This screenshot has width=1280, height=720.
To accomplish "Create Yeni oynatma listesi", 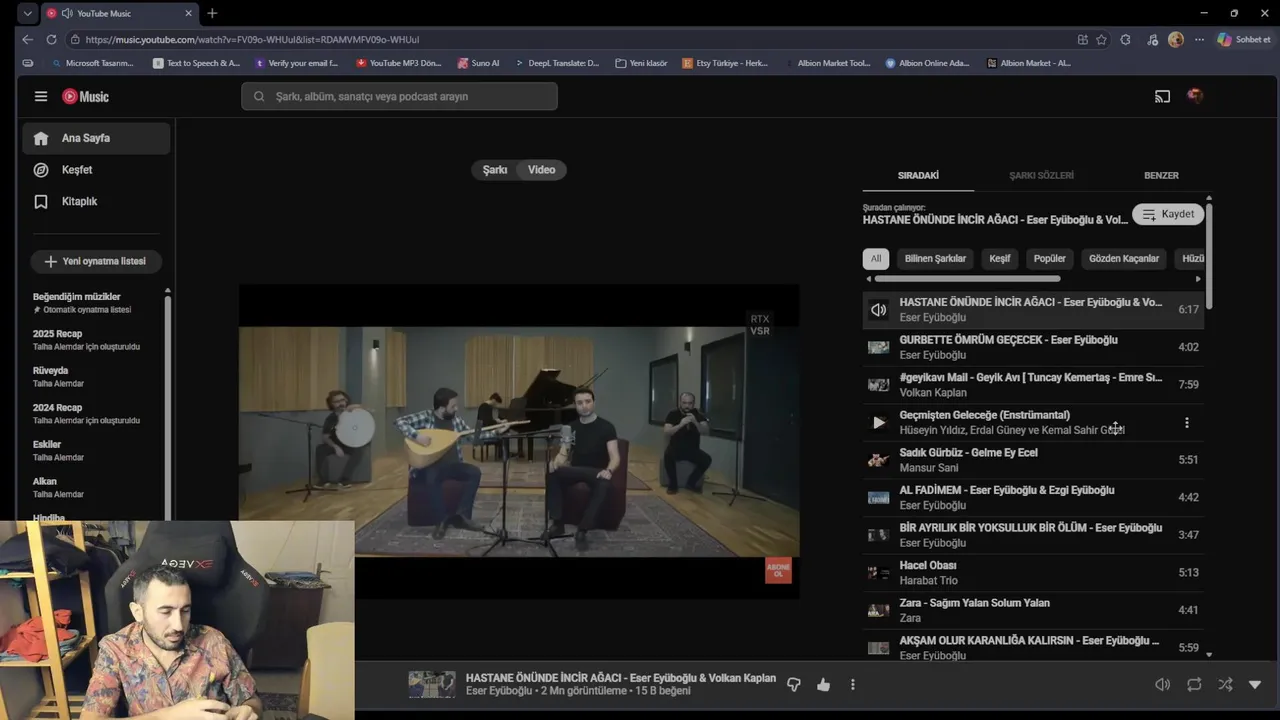I will tap(96, 261).
